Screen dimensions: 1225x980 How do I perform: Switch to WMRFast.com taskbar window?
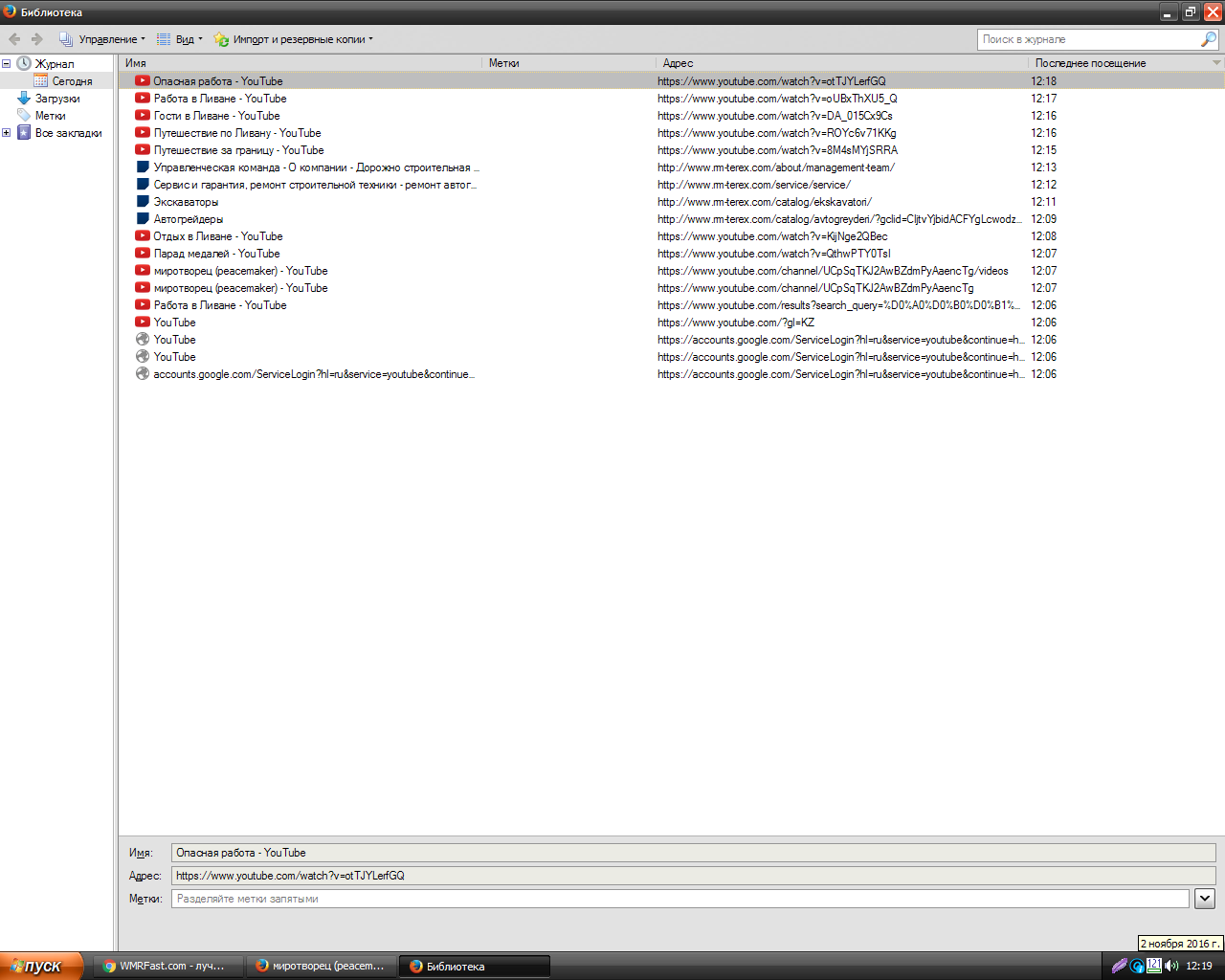[168, 967]
